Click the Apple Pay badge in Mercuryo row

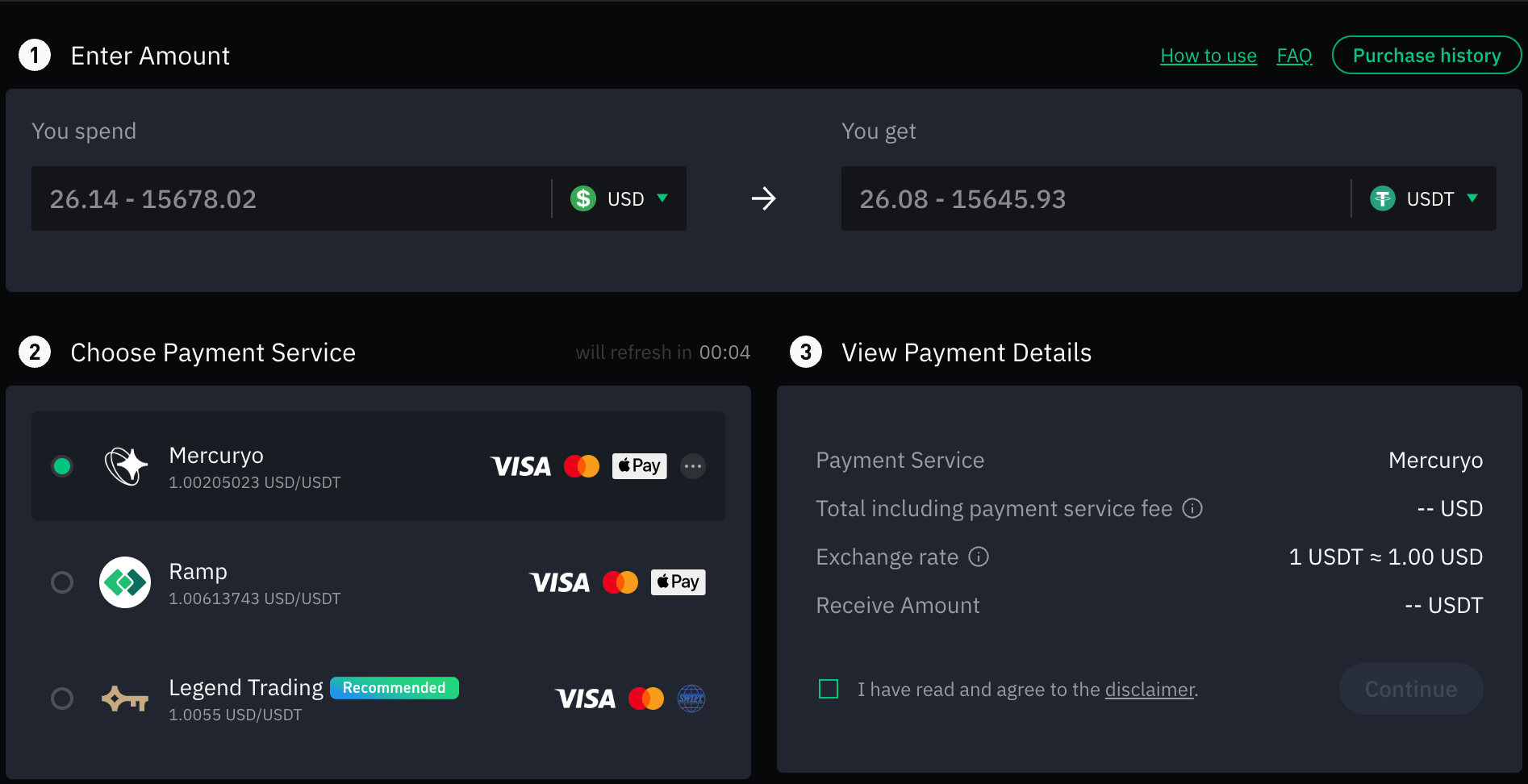point(640,466)
